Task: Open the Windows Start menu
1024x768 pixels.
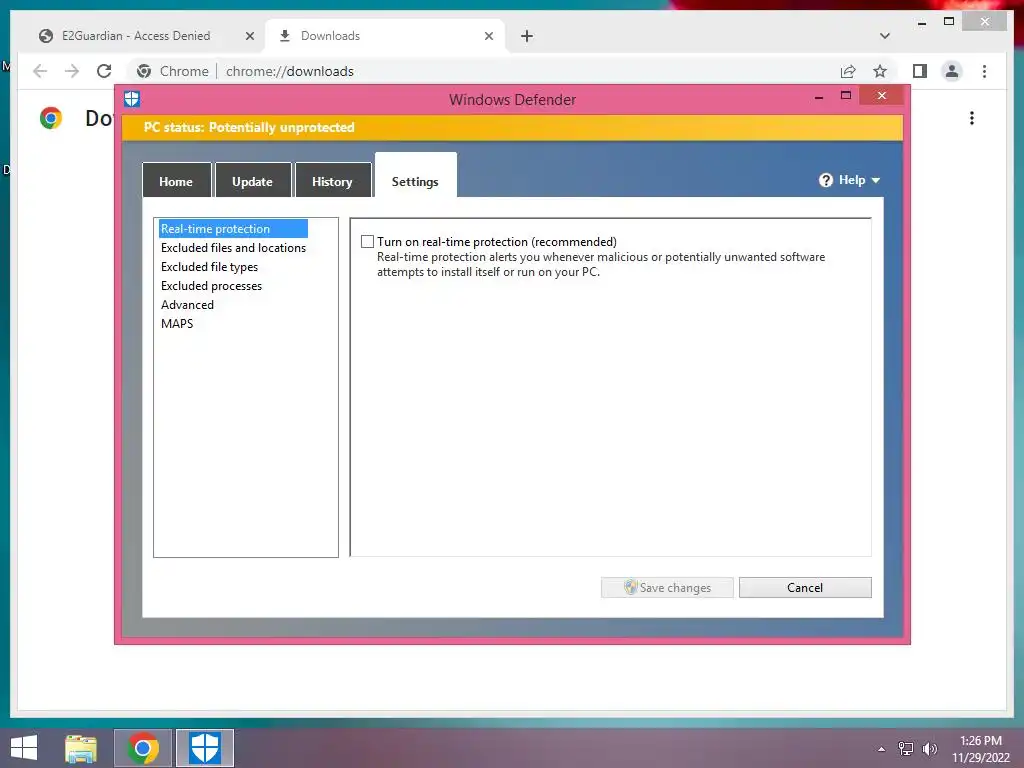Action: pyautogui.click(x=24, y=748)
